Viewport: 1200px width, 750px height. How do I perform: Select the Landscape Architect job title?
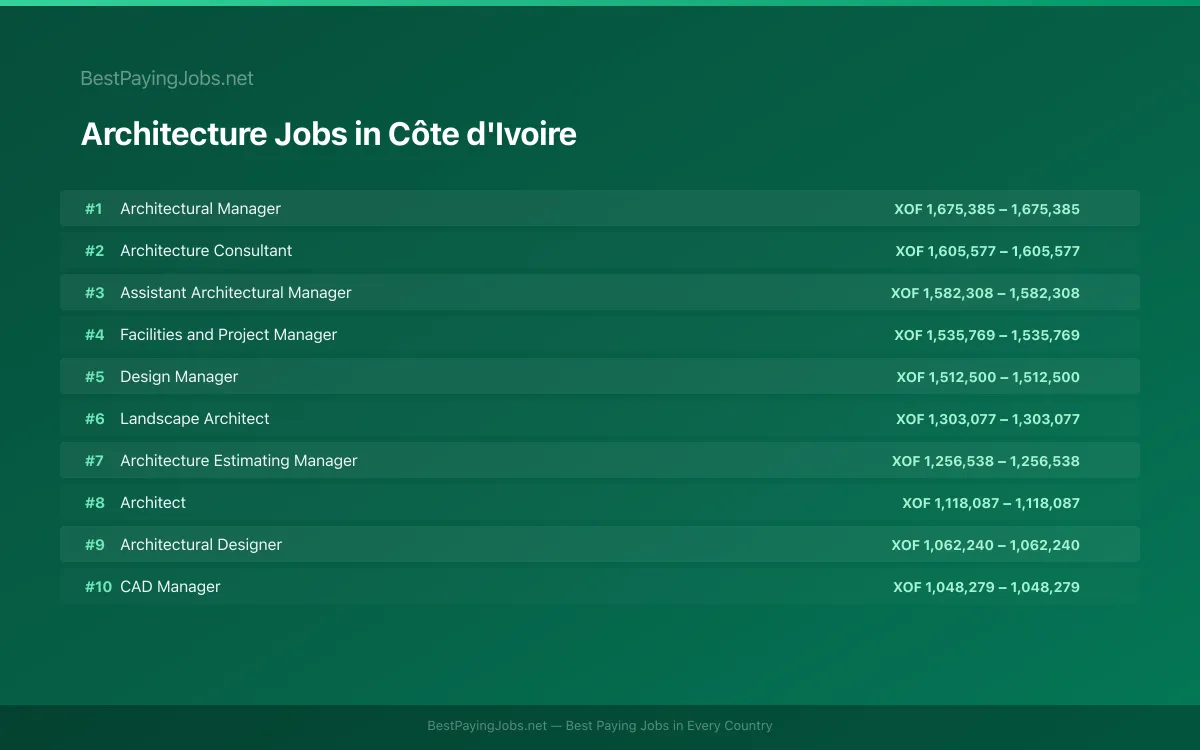pos(195,419)
